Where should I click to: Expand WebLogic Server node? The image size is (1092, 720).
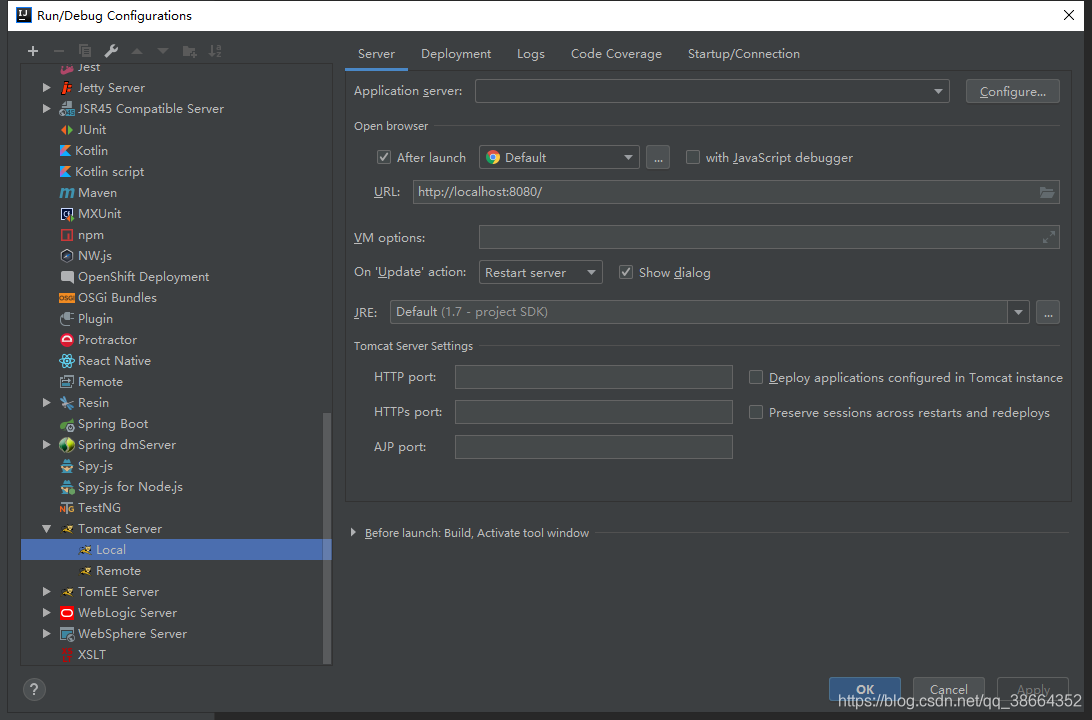click(47, 613)
